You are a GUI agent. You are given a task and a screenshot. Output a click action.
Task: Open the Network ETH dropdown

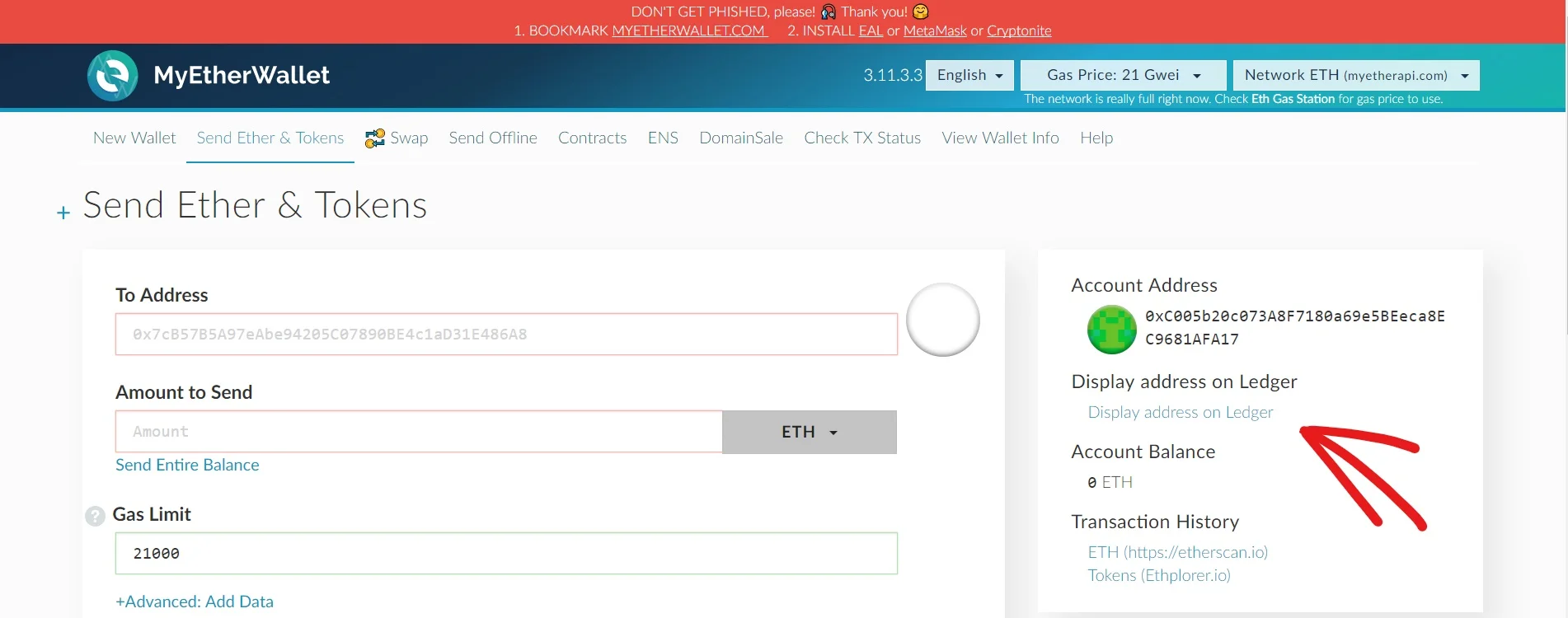tap(1356, 75)
